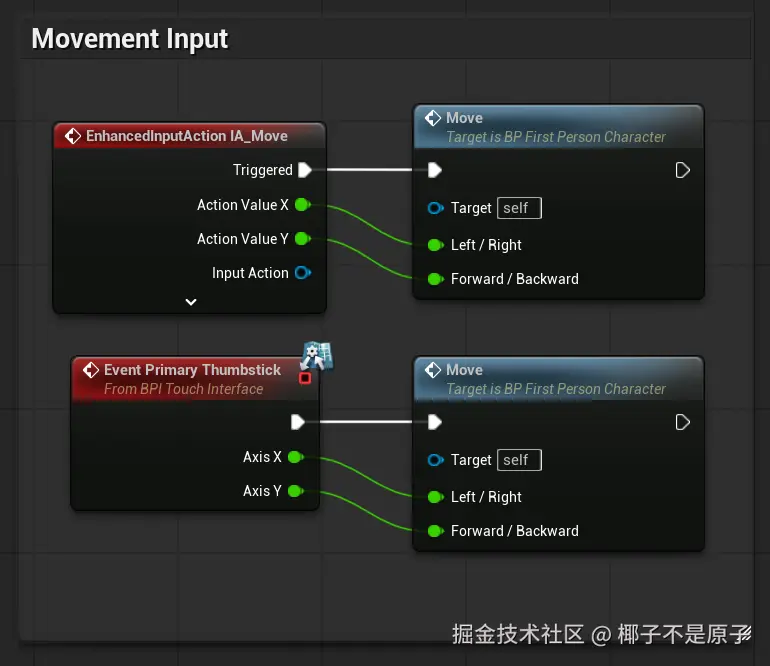Screen dimensions: 770x666
Task: Click the upper Move node exec input pin
Action: click(x=435, y=170)
